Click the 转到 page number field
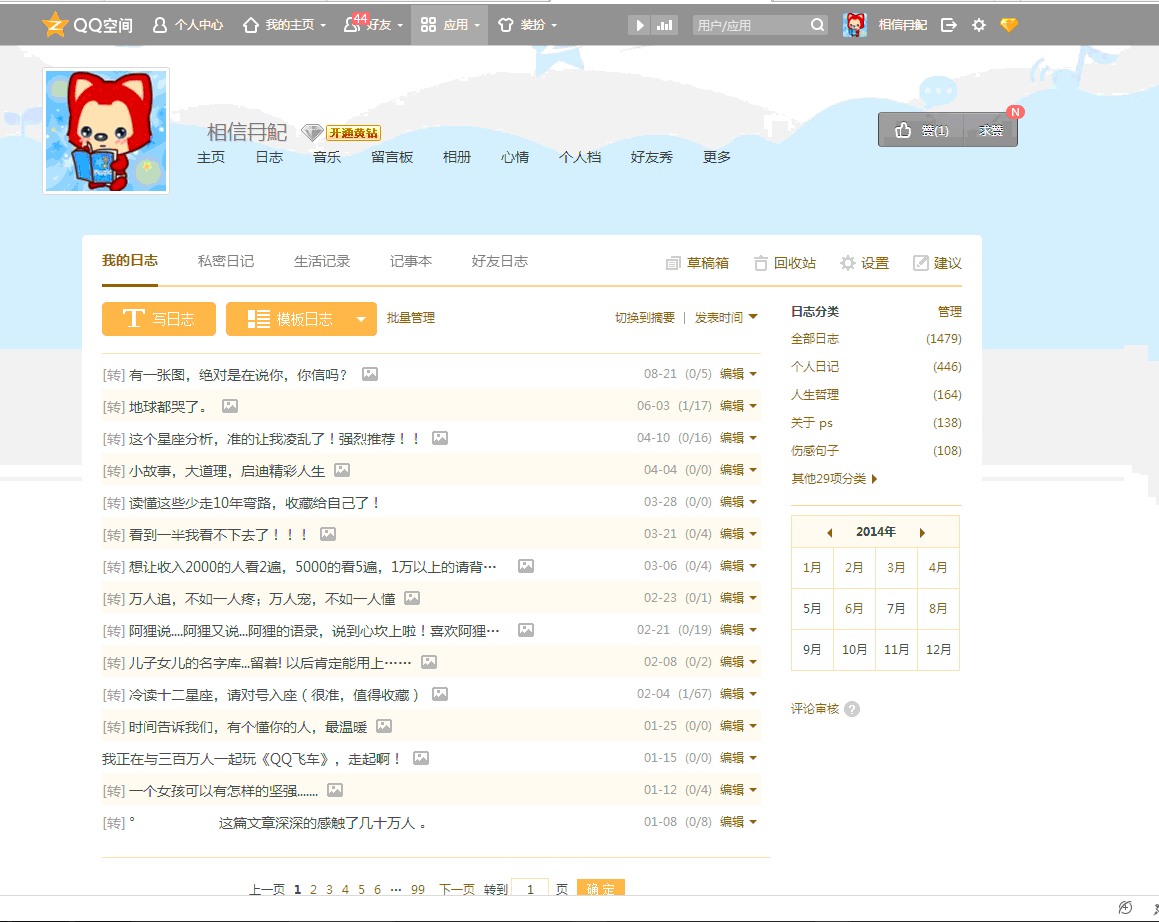 tap(530, 889)
